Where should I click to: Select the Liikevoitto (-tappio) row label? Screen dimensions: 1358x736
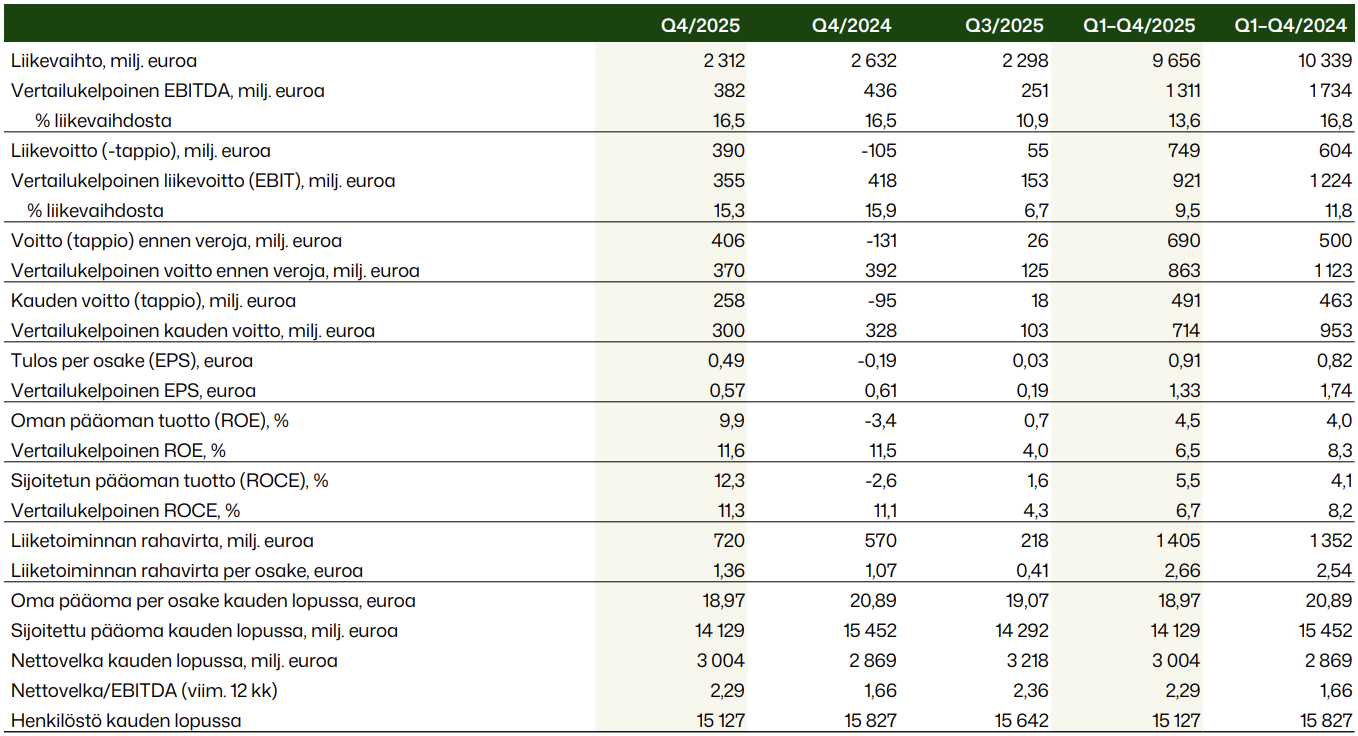coord(141,151)
